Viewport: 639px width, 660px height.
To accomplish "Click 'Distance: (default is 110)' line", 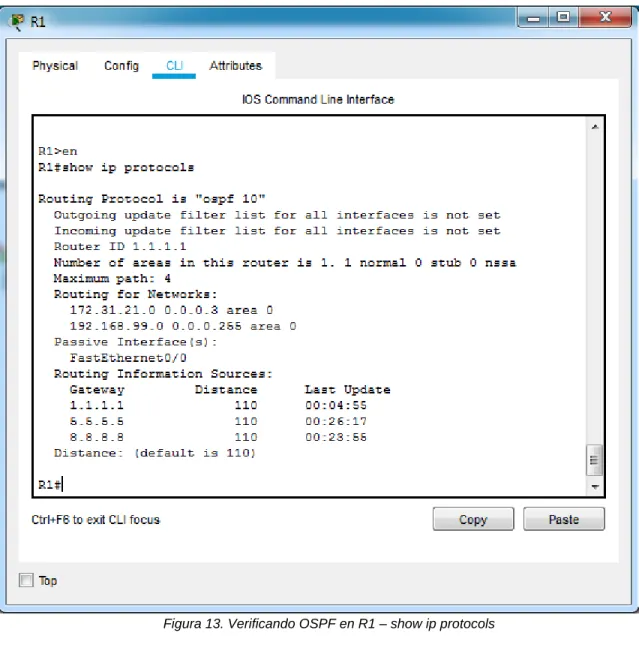I will point(154,453).
